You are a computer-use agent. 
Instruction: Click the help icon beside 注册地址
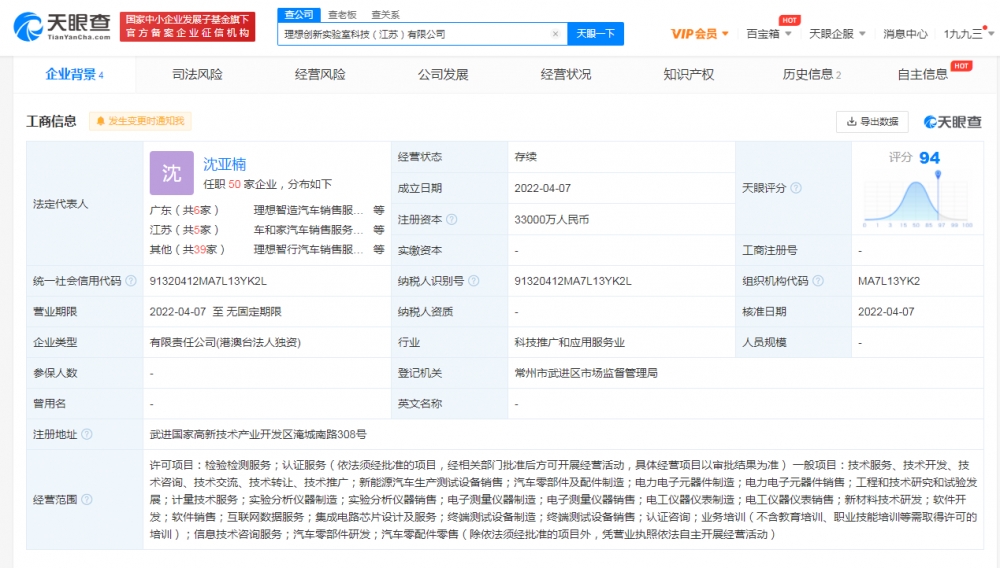point(87,434)
